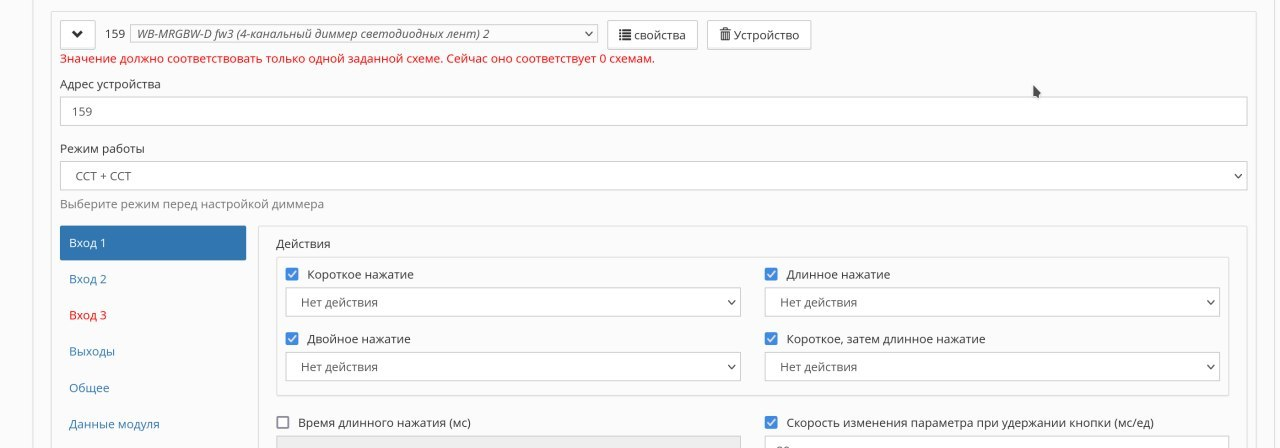The image size is (1280, 448).
Task: Click the свойства button
Action: 652,34
